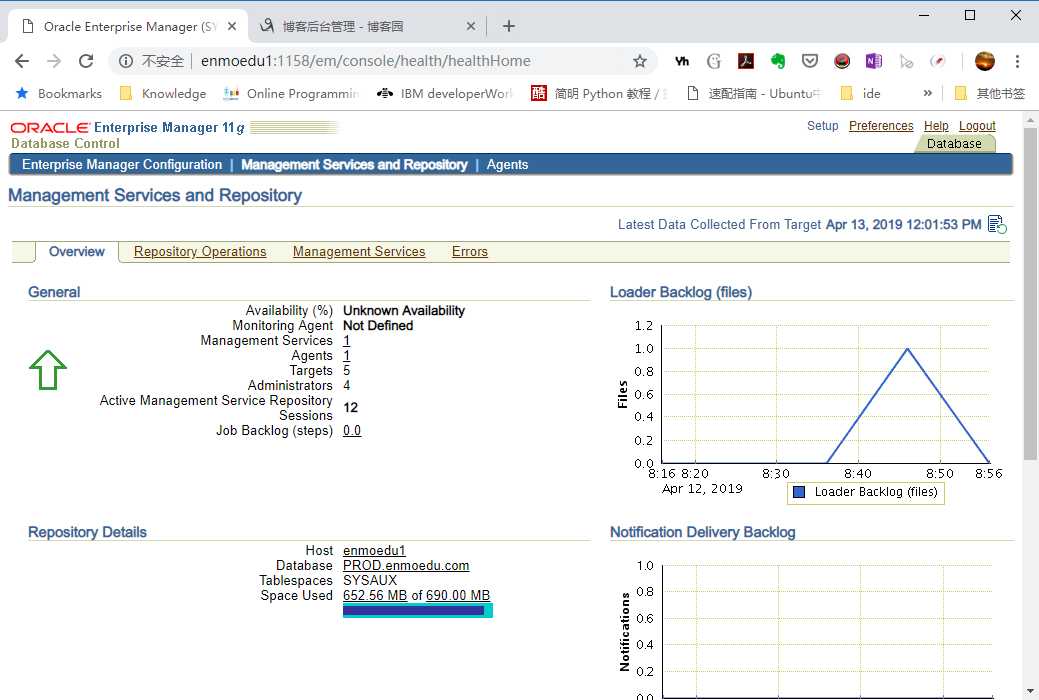Open the 其他书签 folder
Screen dimensions: 1039x700
(990, 93)
